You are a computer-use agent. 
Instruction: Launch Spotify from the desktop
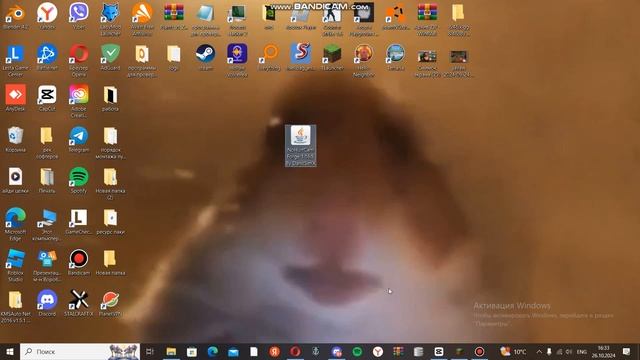click(79, 180)
